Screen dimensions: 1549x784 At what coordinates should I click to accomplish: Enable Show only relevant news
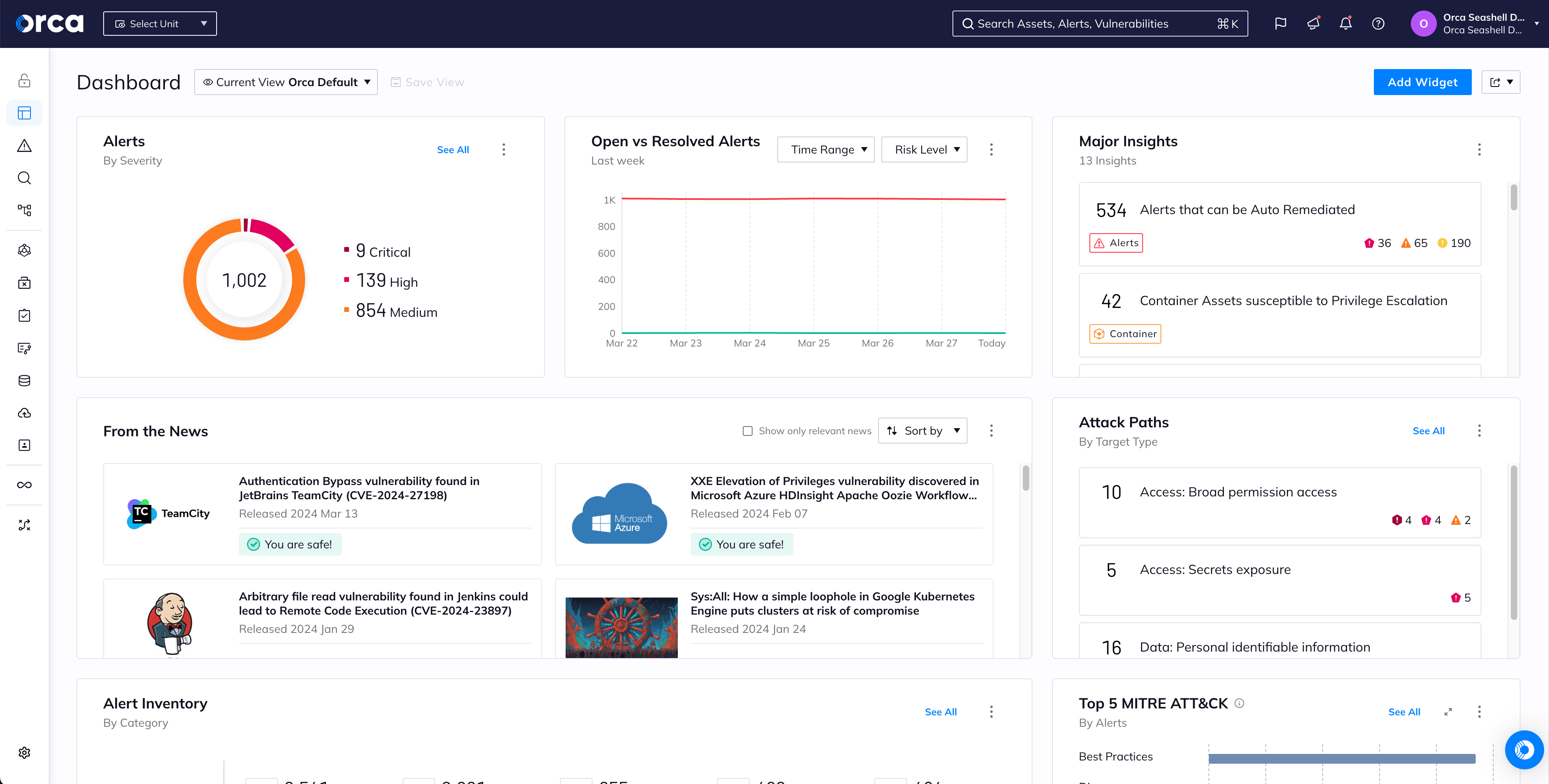coord(747,431)
